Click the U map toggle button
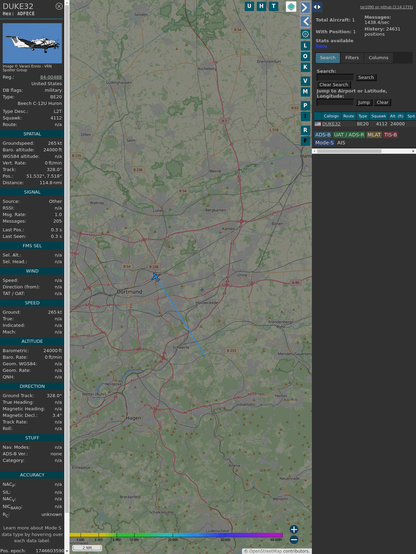The height and width of the screenshot is (554, 416). click(x=249, y=6)
